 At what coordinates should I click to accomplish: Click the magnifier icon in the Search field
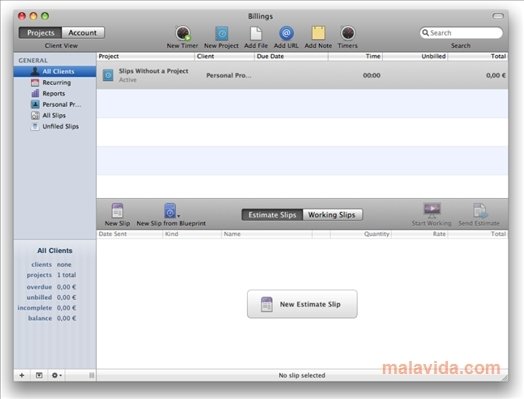point(425,33)
